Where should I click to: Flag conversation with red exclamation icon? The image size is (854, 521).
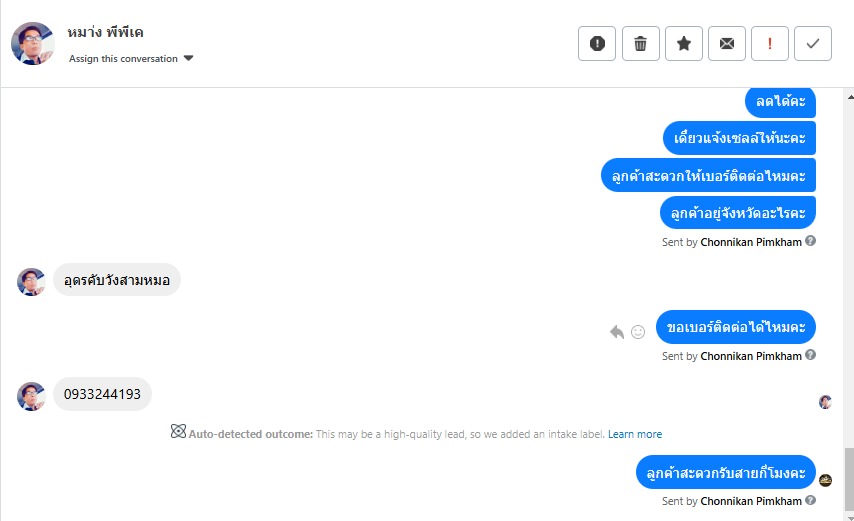pyautogui.click(x=770, y=43)
